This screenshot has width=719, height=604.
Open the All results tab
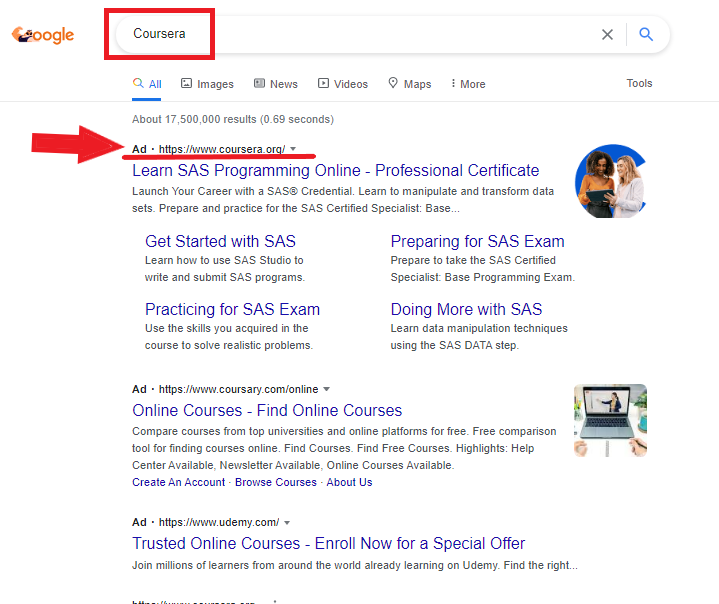point(147,84)
